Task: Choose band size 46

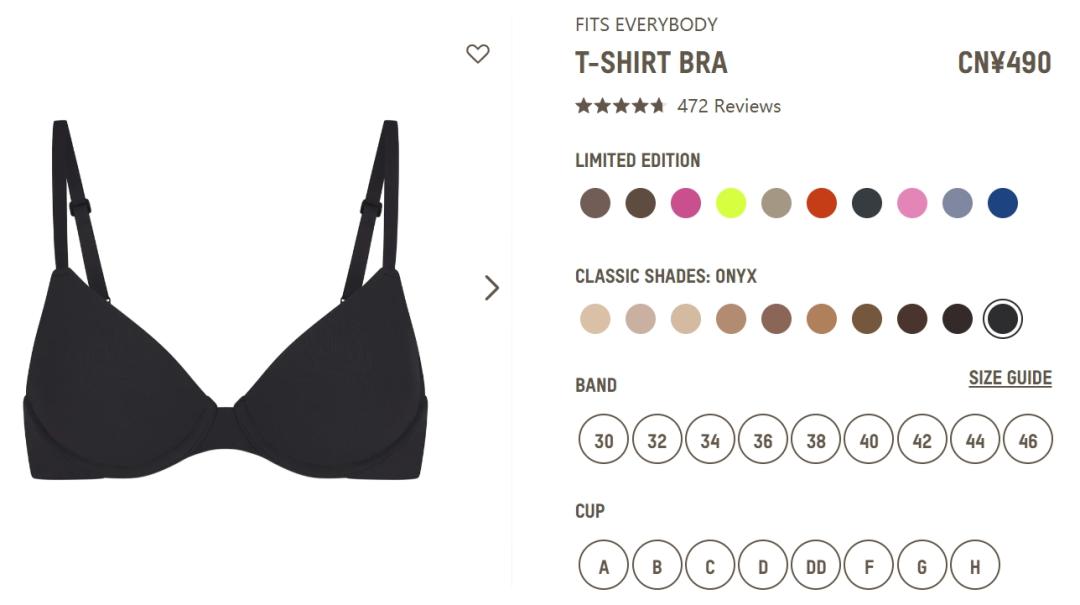Action: pyautogui.click(x=1028, y=439)
